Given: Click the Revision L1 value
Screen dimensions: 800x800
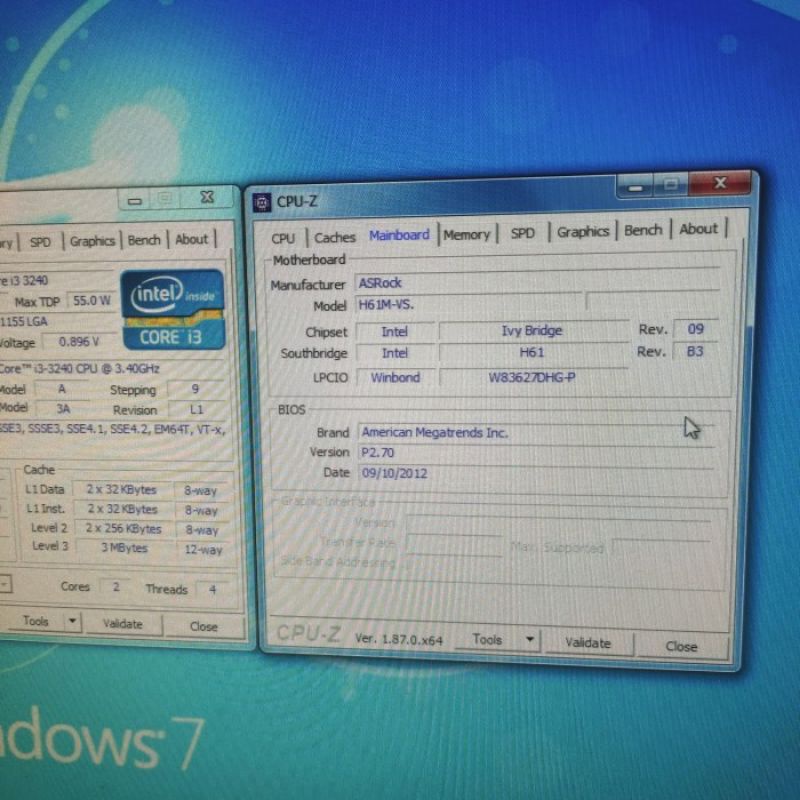Looking at the screenshot, I should click(196, 410).
